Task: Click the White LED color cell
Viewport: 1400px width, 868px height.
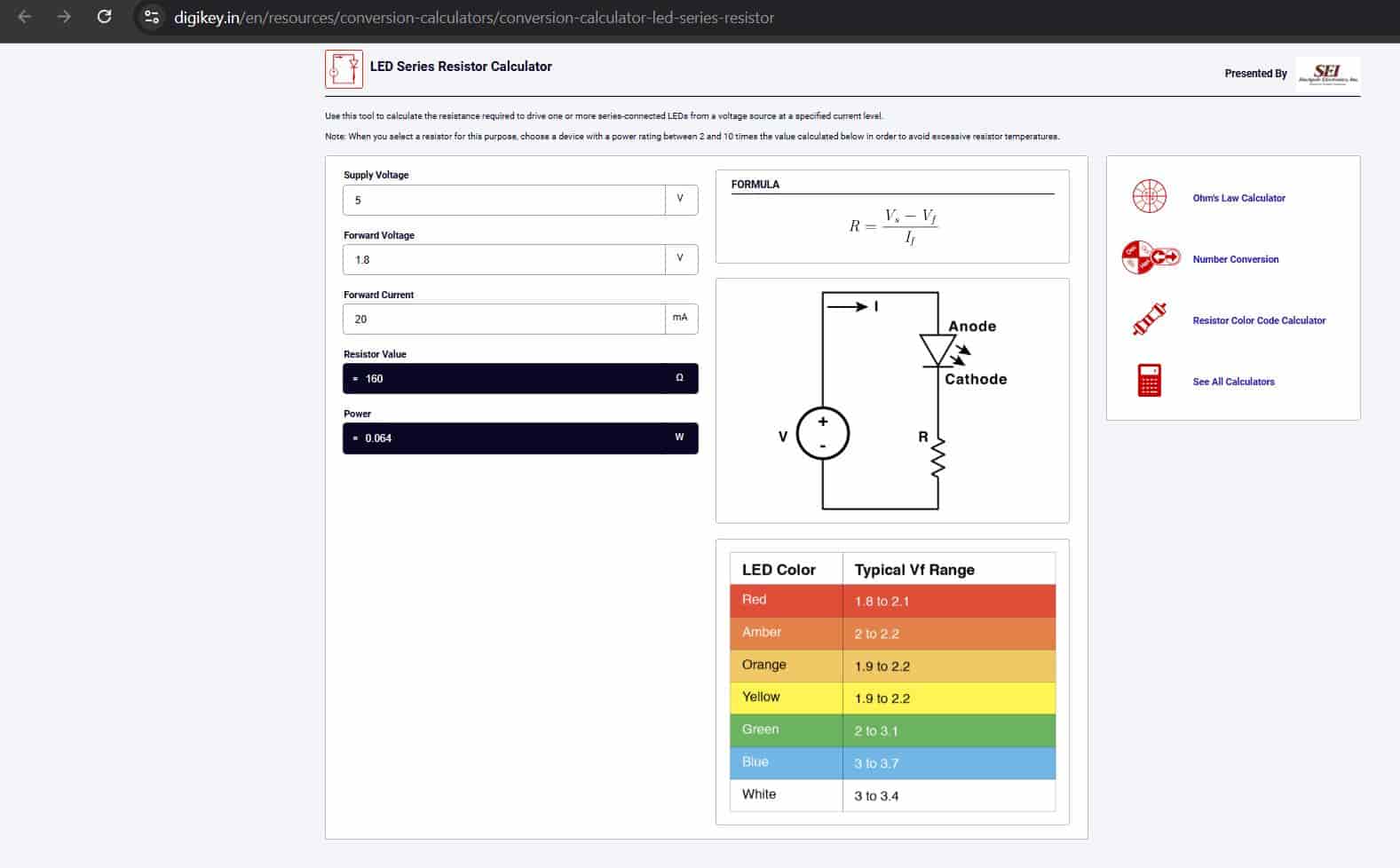Action: coord(787,795)
